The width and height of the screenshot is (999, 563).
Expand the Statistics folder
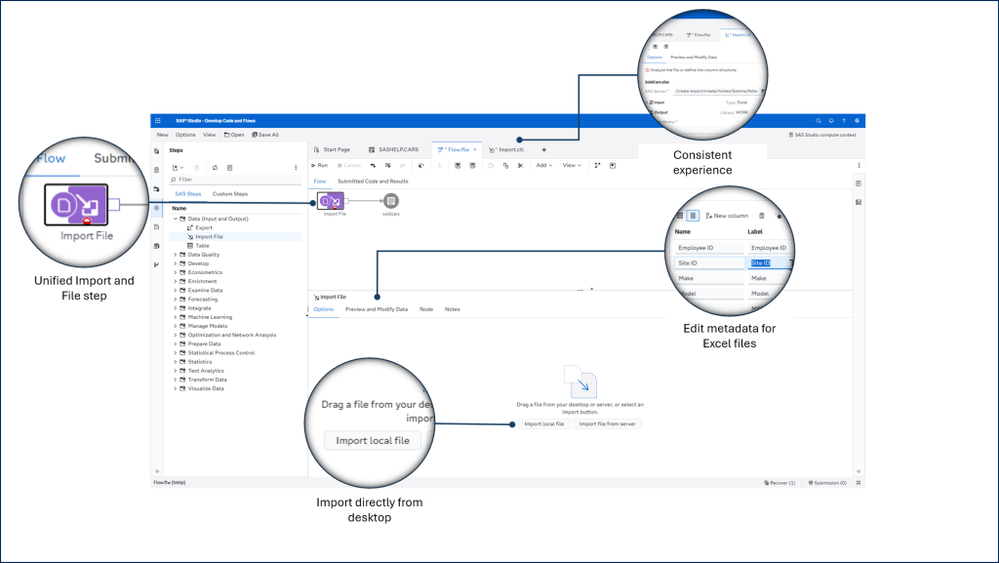tap(176, 361)
